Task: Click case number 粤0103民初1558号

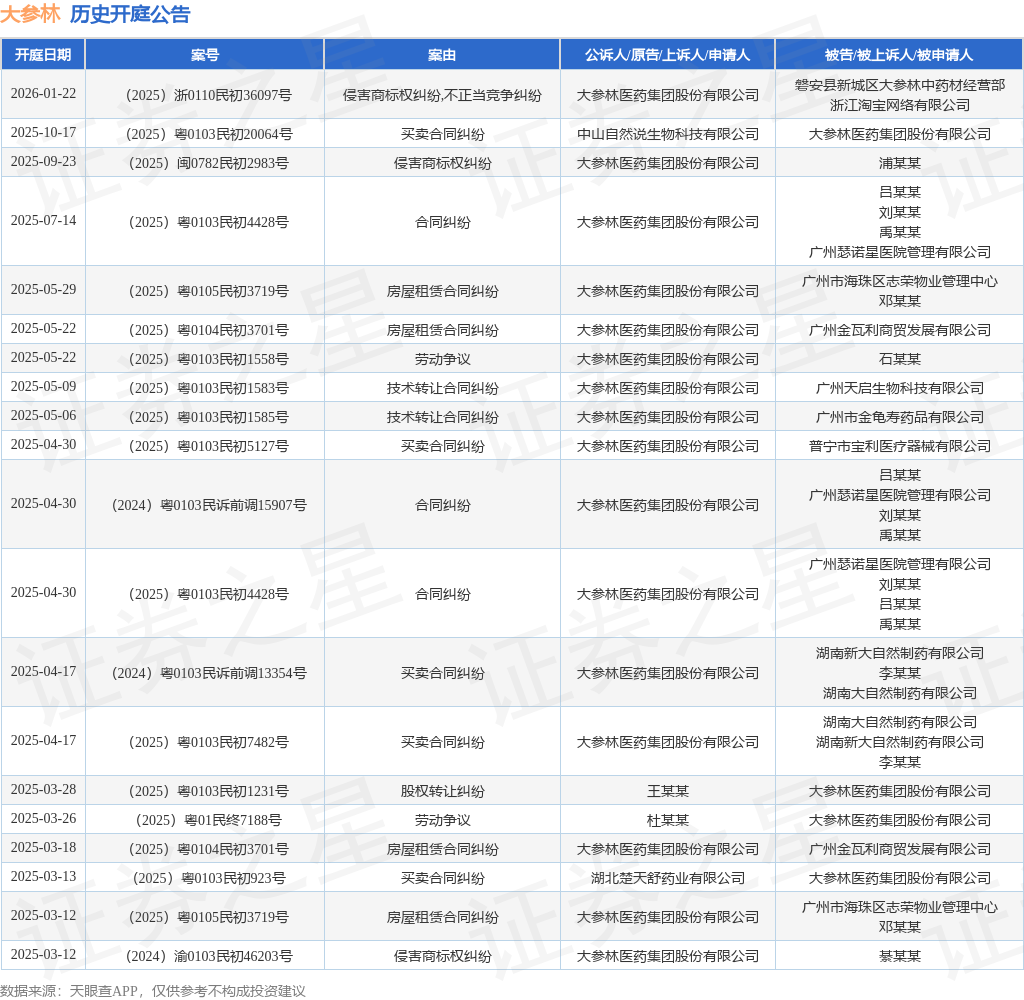Action: coord(209,359)
